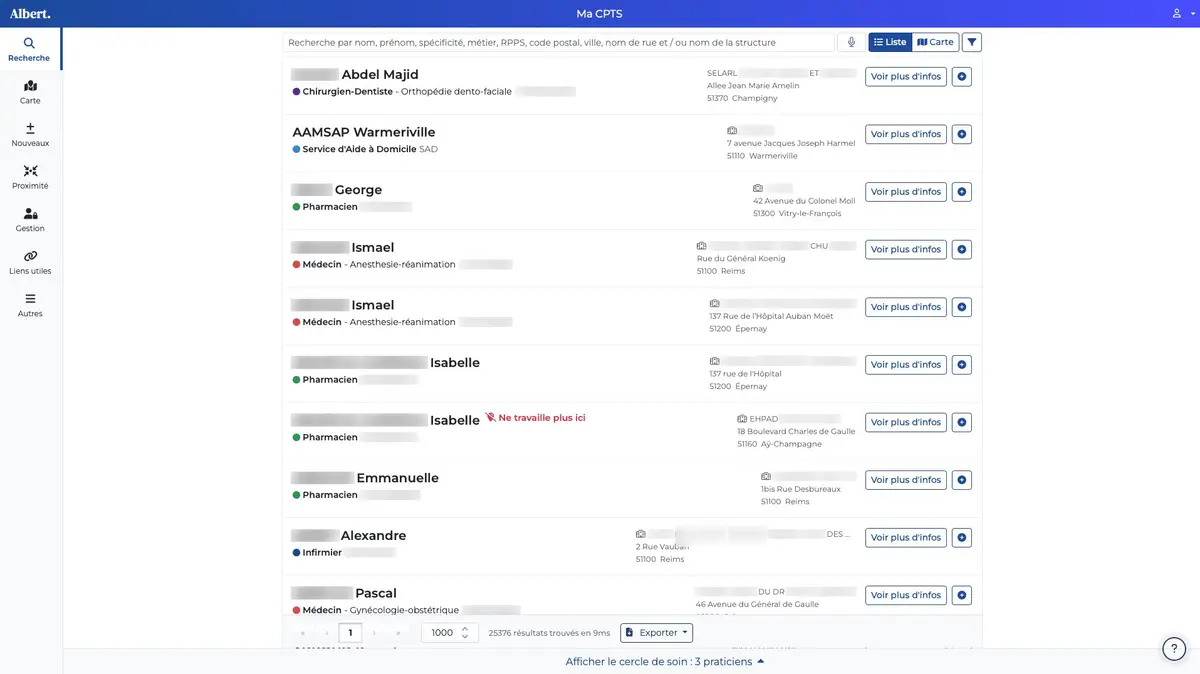Viewport: 1200px width, 674px height.
Task: Open the Autres sidebar menu
Action: pyautogui.click(x=30, y=305)
